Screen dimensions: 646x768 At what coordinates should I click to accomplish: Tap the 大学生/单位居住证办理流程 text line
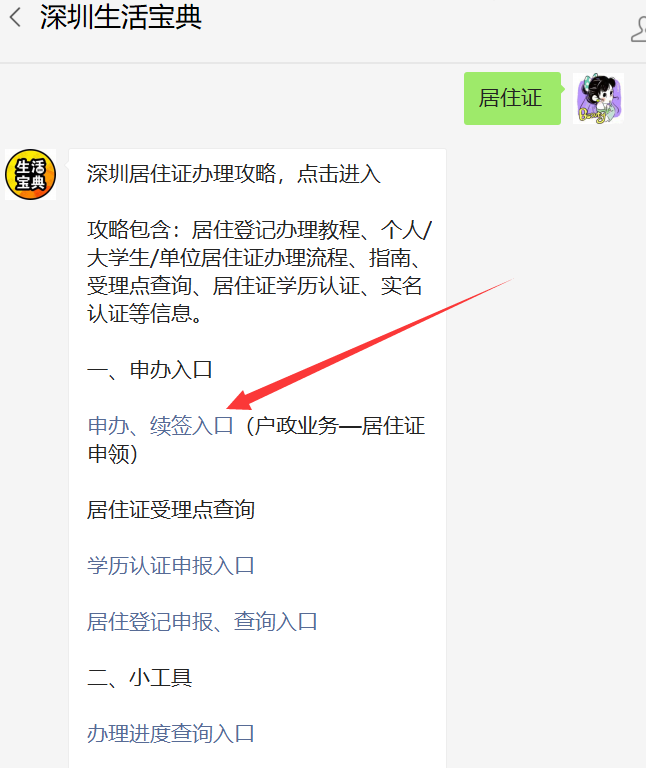(x=255, y=258)
